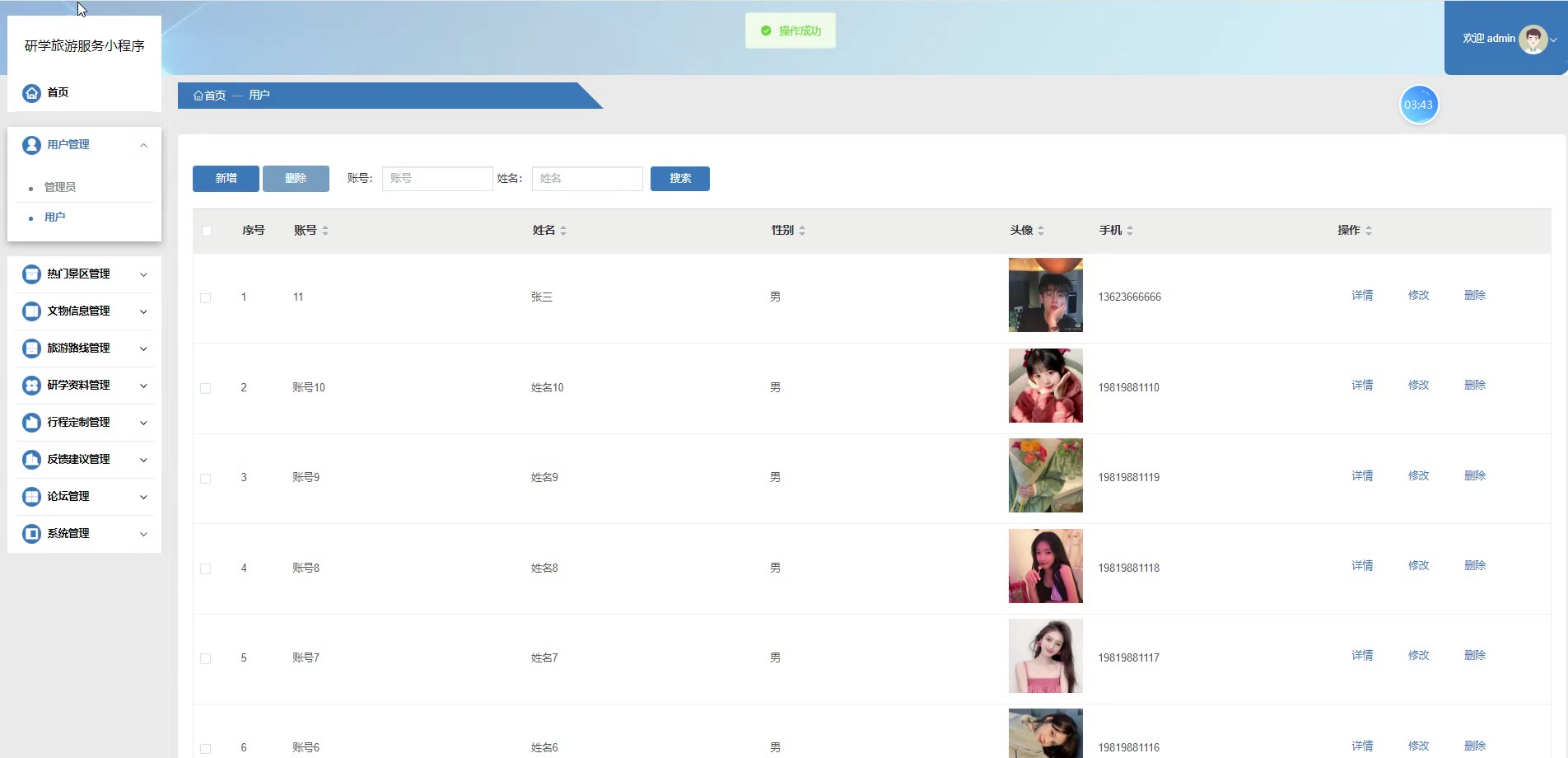This screenshot has height=758, width=1568.
Task: Check the row checkbox for 账号8
Action: [206, 568]
